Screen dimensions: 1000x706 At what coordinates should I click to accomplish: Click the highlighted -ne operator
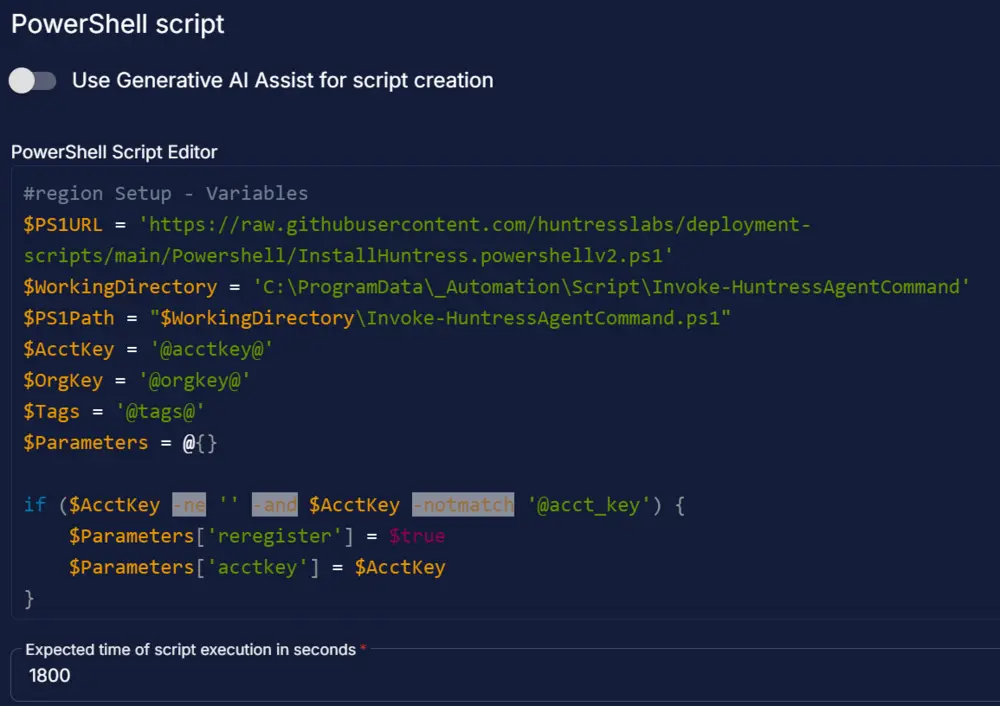pyautogui.click(x=189, y=505)
